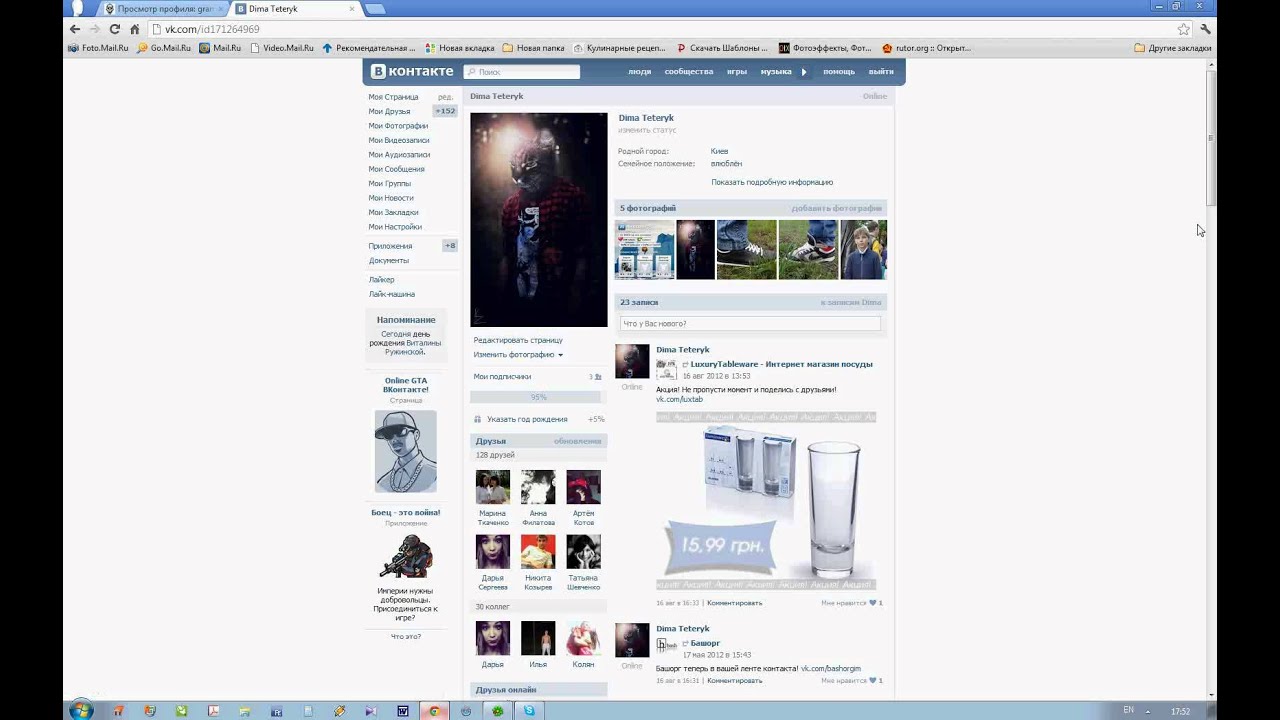Open the LuxuryTableware group link

781,364
